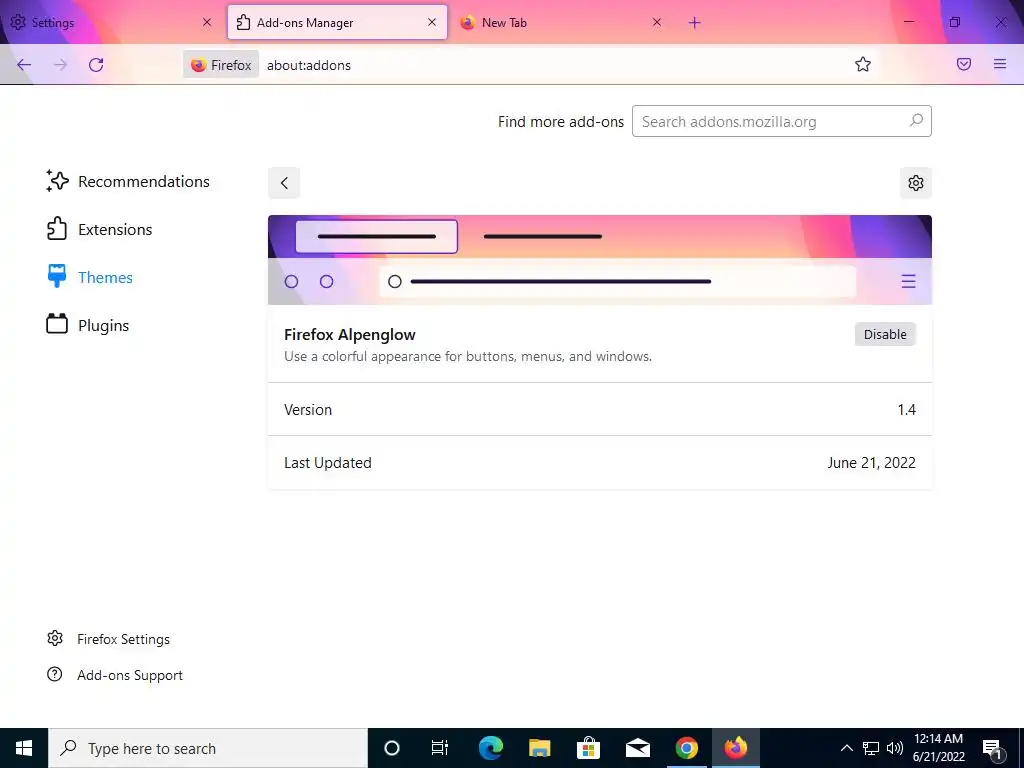Bookmark this page with the star icon
Viewport: 1024px width, 768px height.
click(x=863, y=64)
